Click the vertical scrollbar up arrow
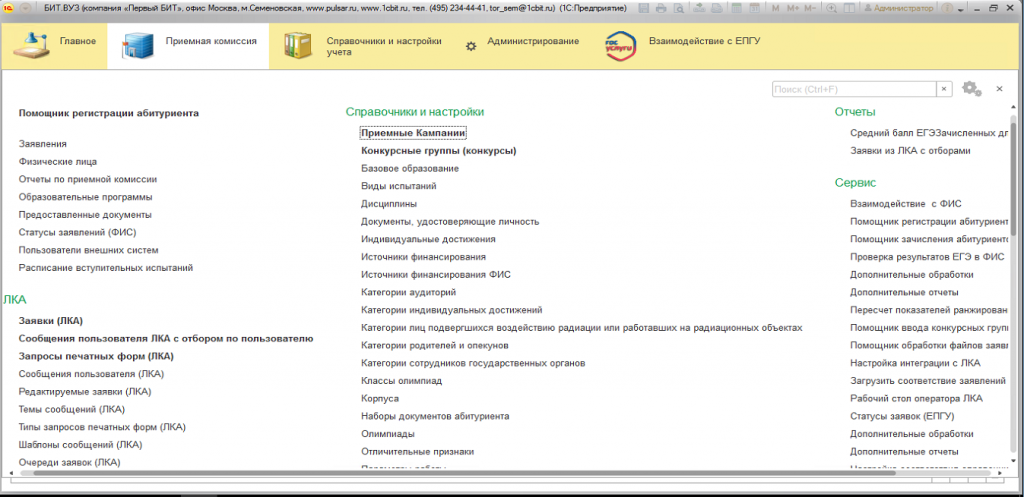This screenshot has width=1024, height=497. click(1014, 108)
